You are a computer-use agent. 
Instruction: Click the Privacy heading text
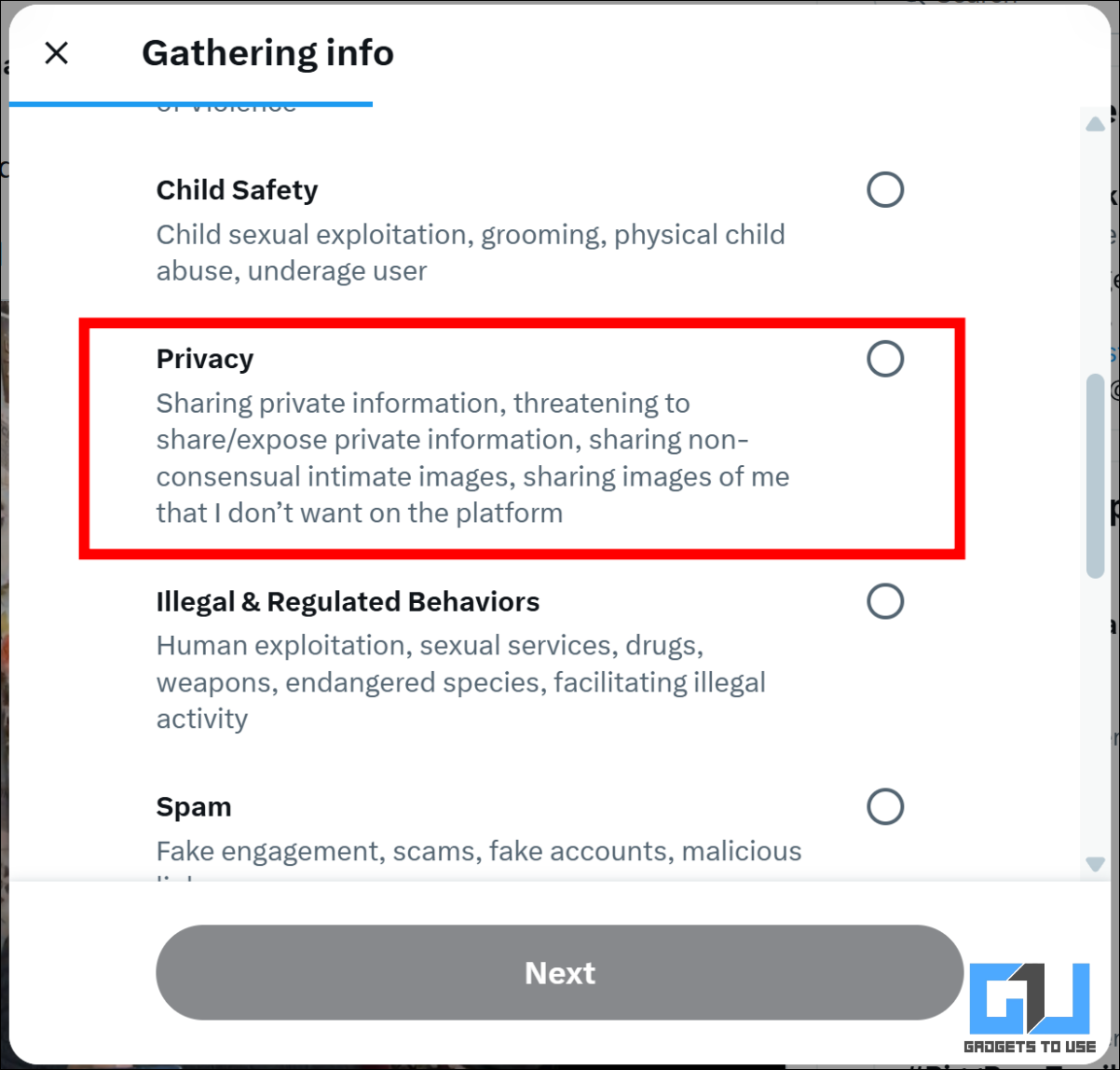coord(205,358)
